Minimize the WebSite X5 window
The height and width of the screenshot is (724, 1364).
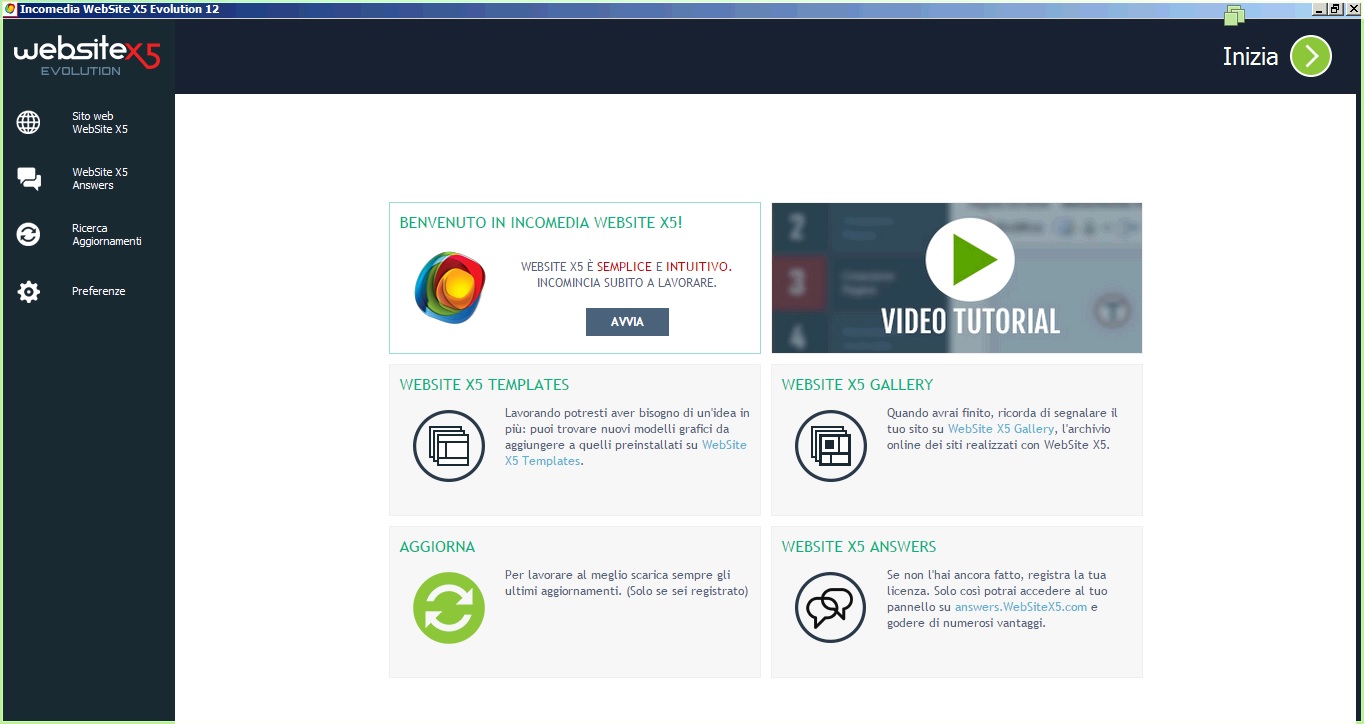pyautogui.click(x=1321, y=9)
